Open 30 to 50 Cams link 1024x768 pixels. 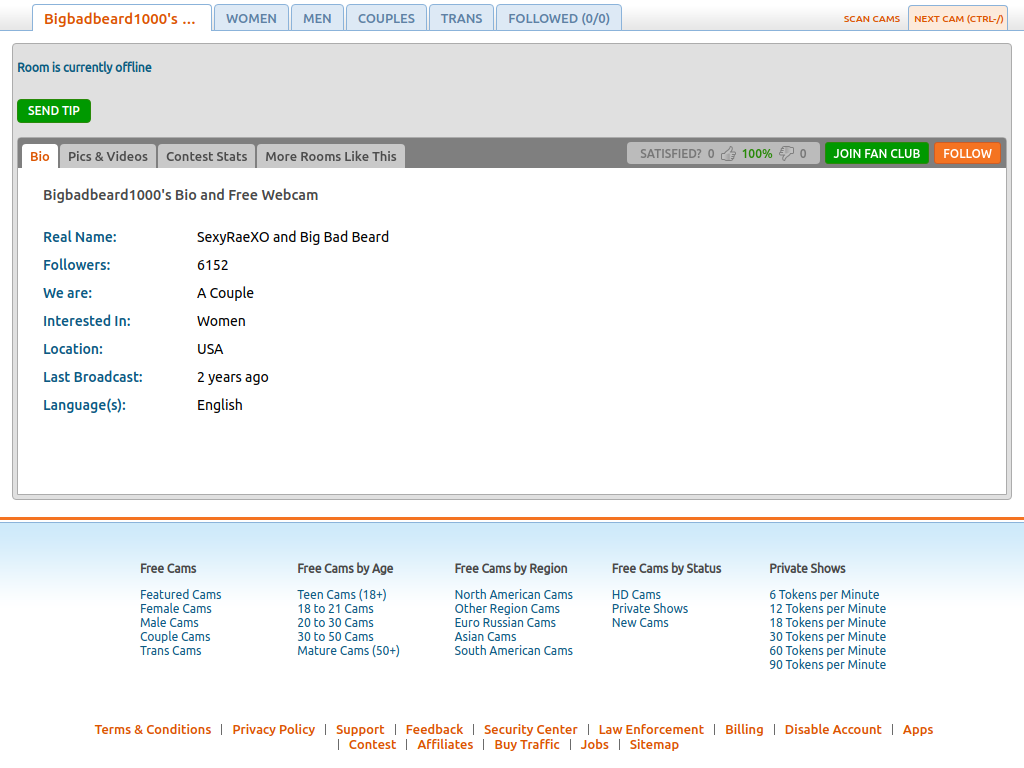[335, 637]
